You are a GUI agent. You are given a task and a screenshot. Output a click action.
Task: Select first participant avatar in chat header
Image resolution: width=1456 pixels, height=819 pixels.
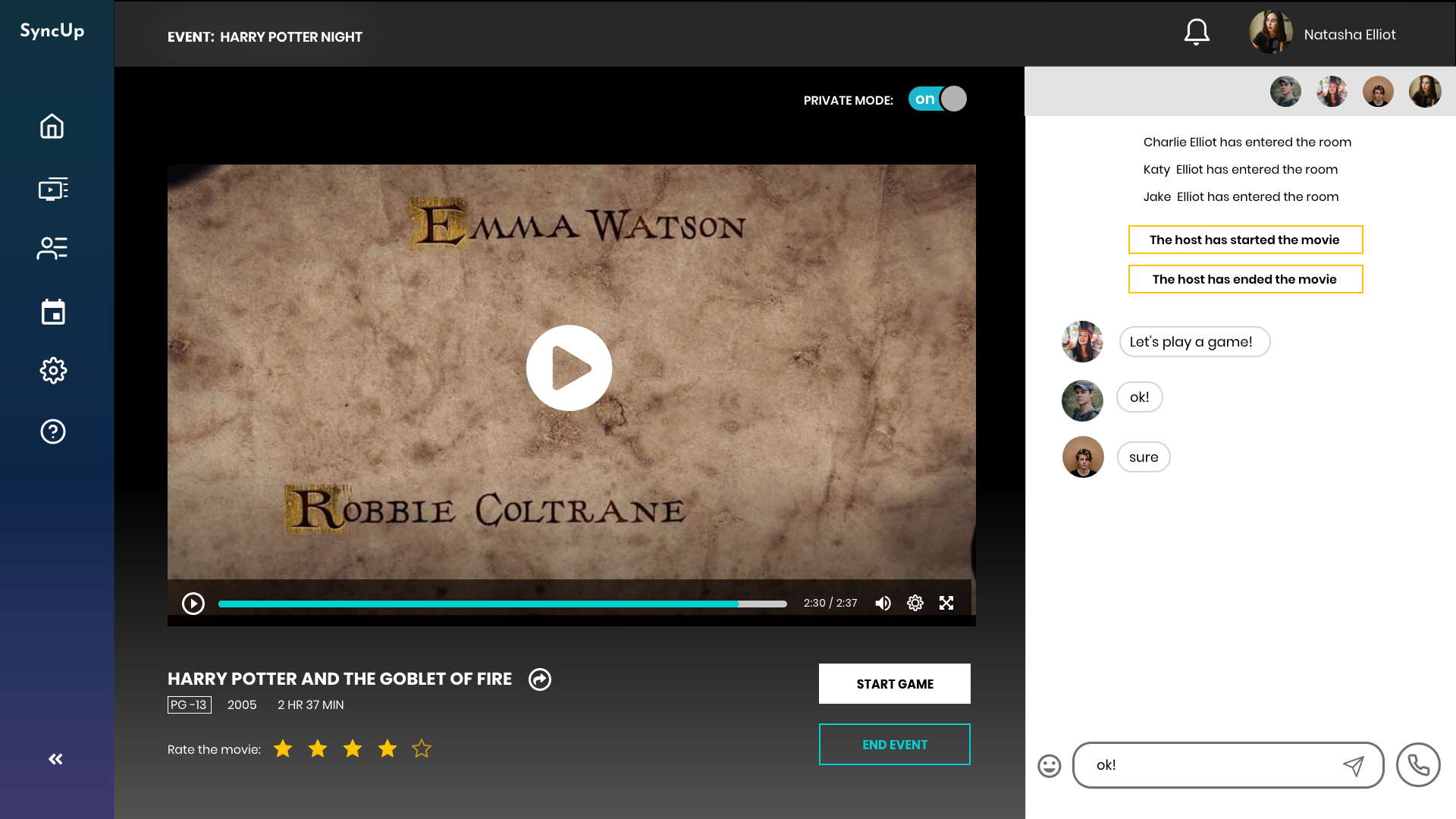click(1285, 92)
